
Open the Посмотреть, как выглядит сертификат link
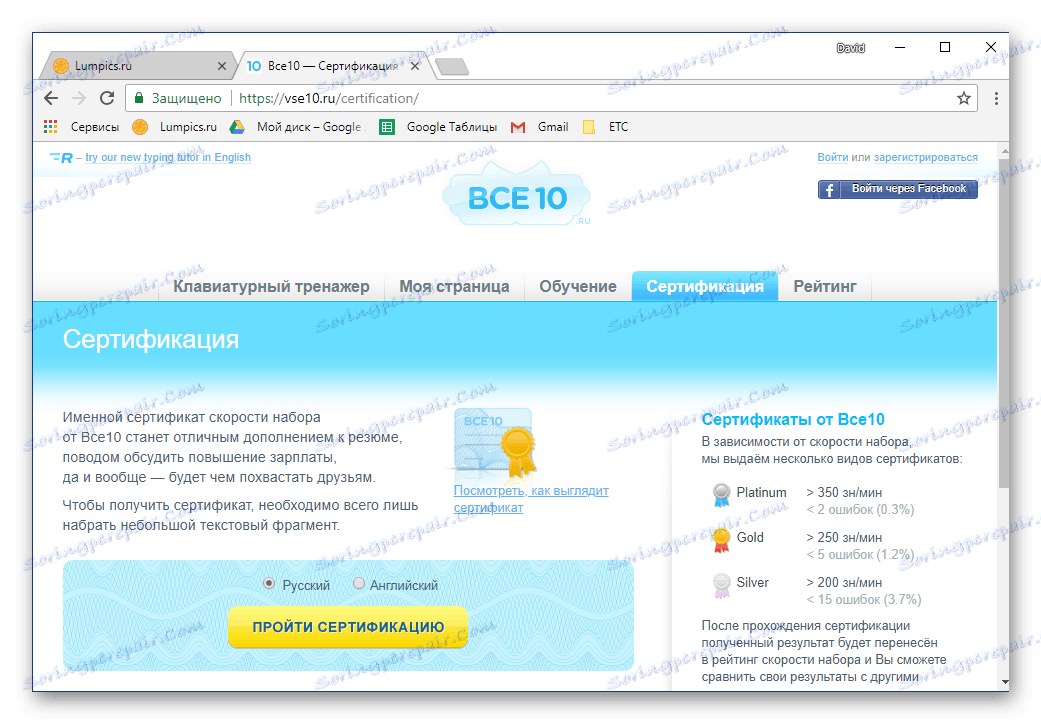point(530,499)
